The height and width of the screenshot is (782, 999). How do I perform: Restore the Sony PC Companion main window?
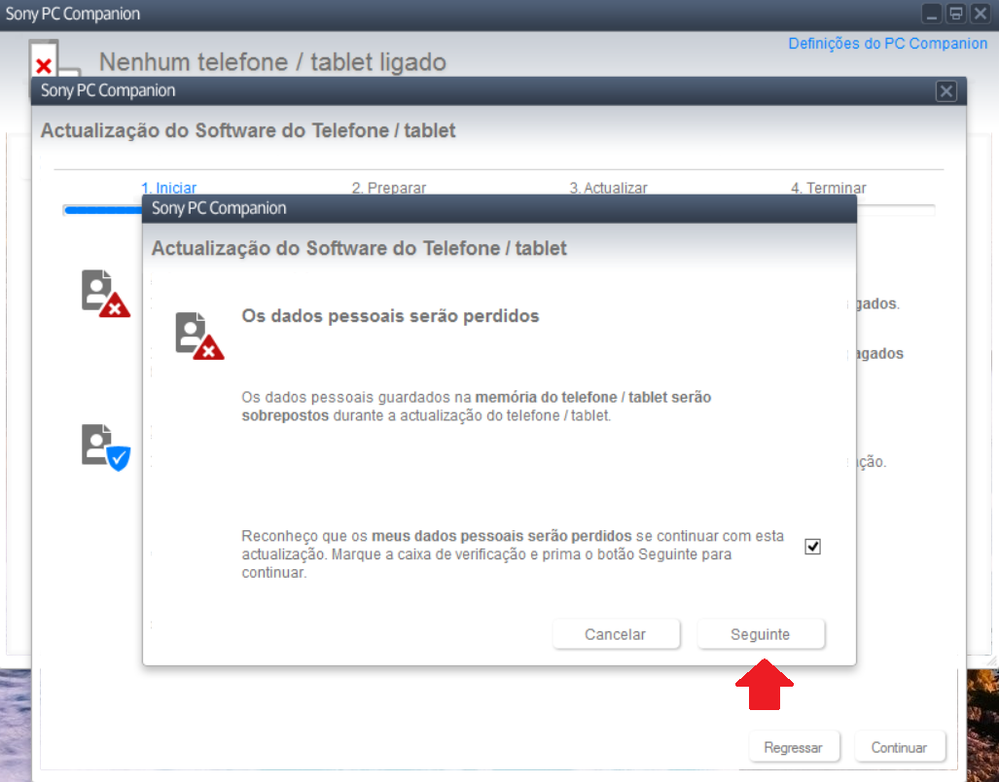(x=956, y=14)
